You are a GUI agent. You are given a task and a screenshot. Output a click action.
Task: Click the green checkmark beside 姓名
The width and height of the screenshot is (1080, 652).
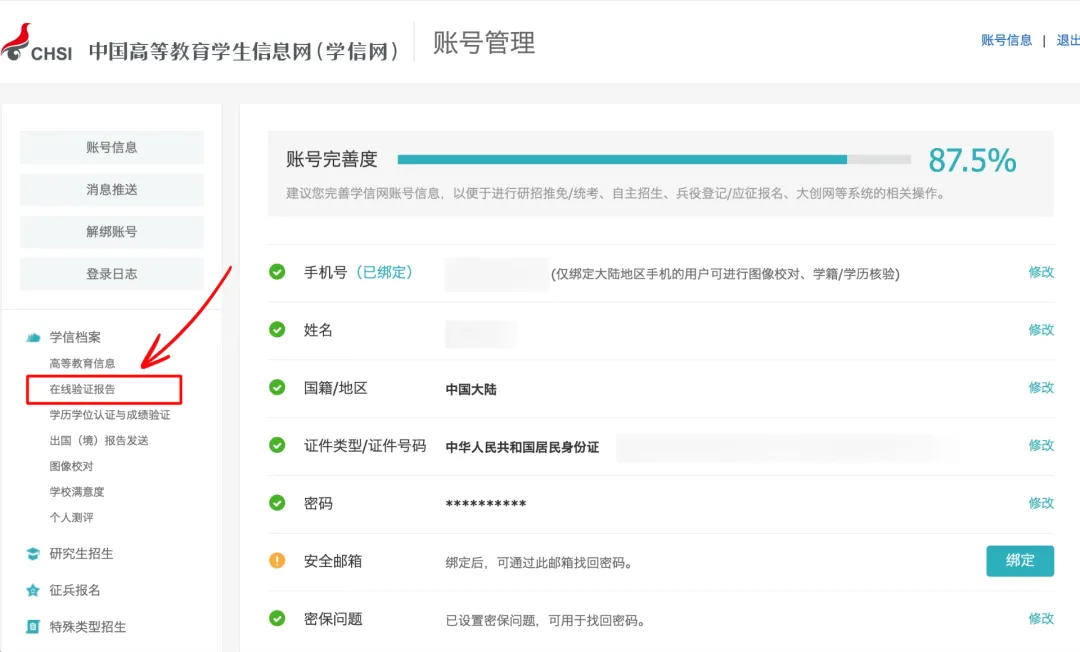pos(277,330)
